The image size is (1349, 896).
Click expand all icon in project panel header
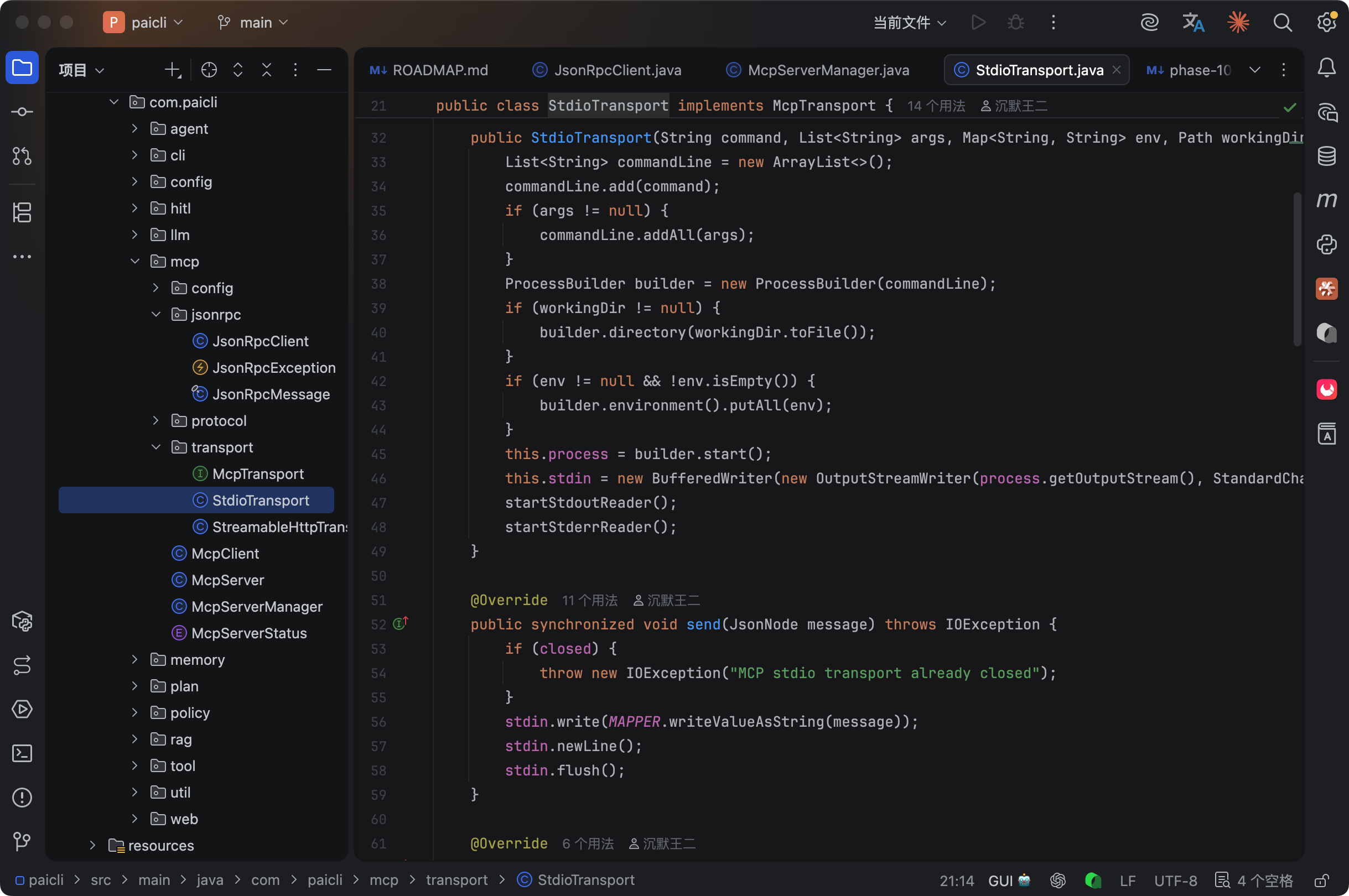[x=238, y=70]
